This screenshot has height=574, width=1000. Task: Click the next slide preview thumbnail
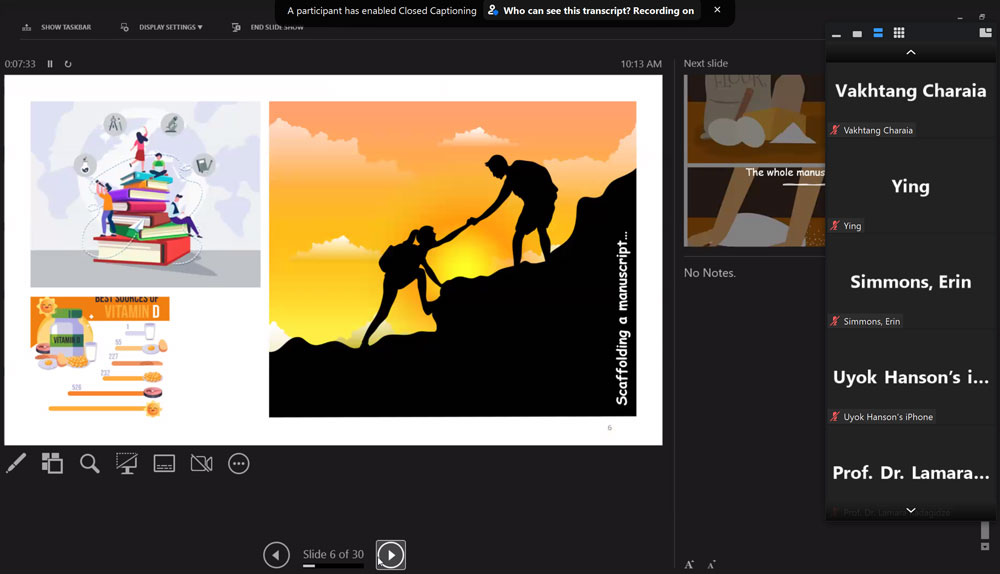point(754,160)
